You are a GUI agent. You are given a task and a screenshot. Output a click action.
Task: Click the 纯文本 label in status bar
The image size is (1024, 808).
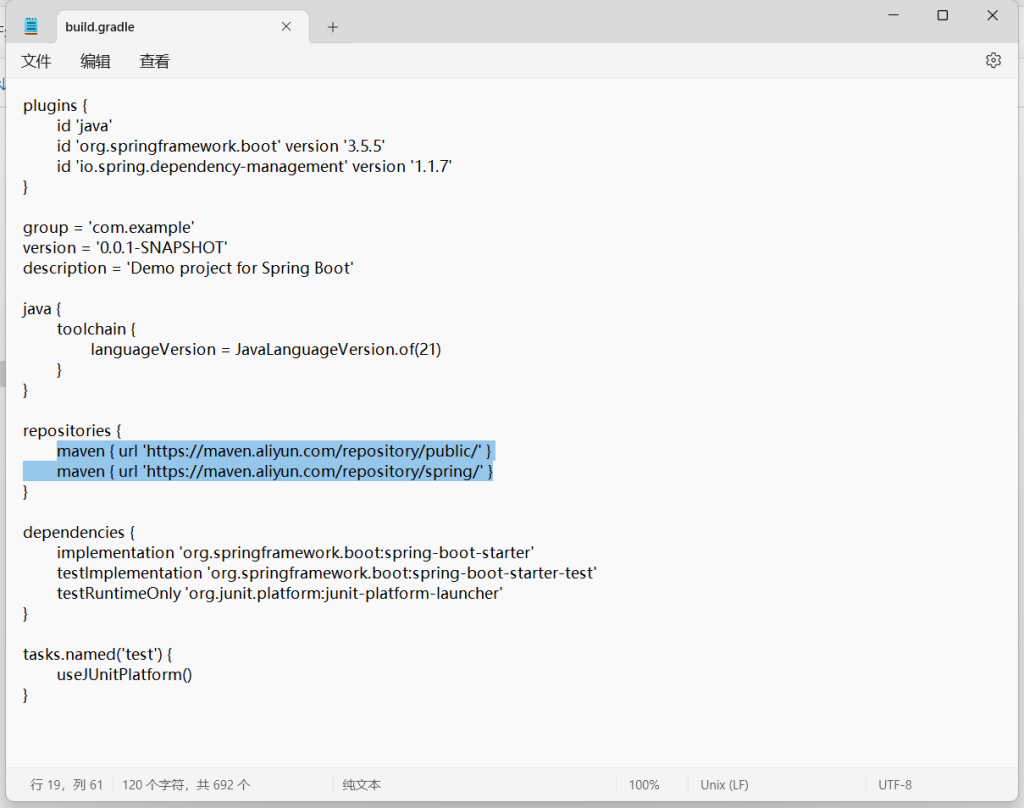tap(361, 785)
